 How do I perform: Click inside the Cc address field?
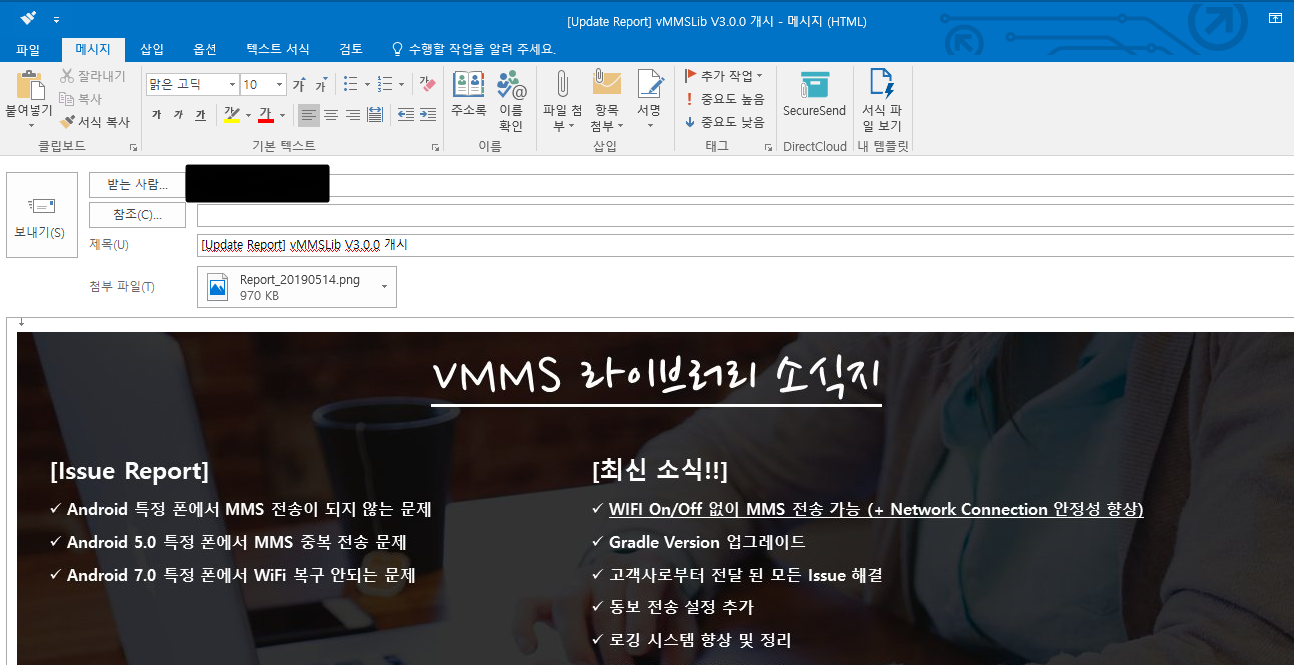pos(745,215)
